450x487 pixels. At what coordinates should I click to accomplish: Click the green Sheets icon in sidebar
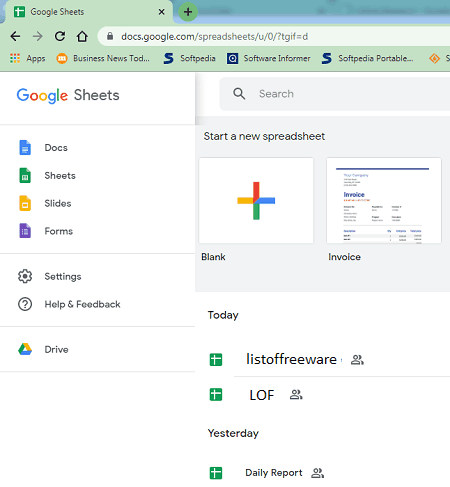(x=25, y=176)
